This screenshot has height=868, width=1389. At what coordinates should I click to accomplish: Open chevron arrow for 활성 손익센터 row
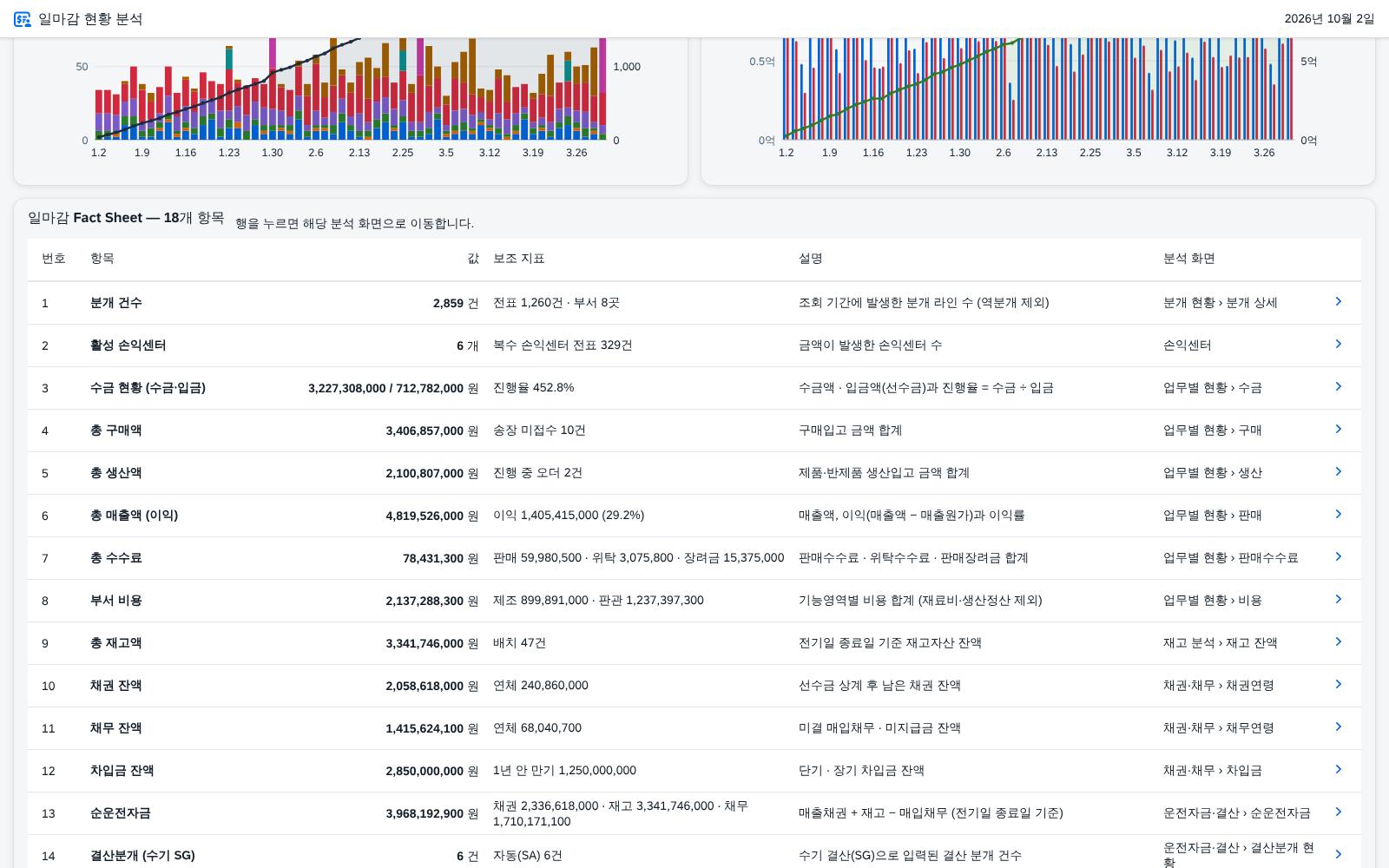1338,344
